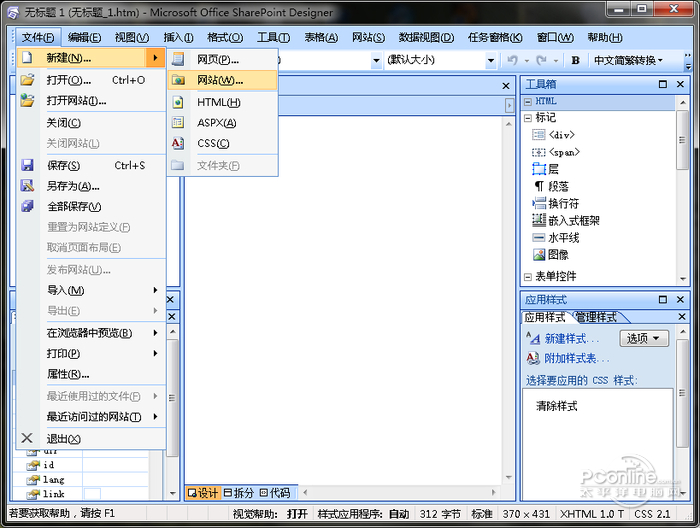Image resolution: width=700 pixels, height=528 pixels.
Task: Open the 数据视图(D) menu
Action: [426, 37]
